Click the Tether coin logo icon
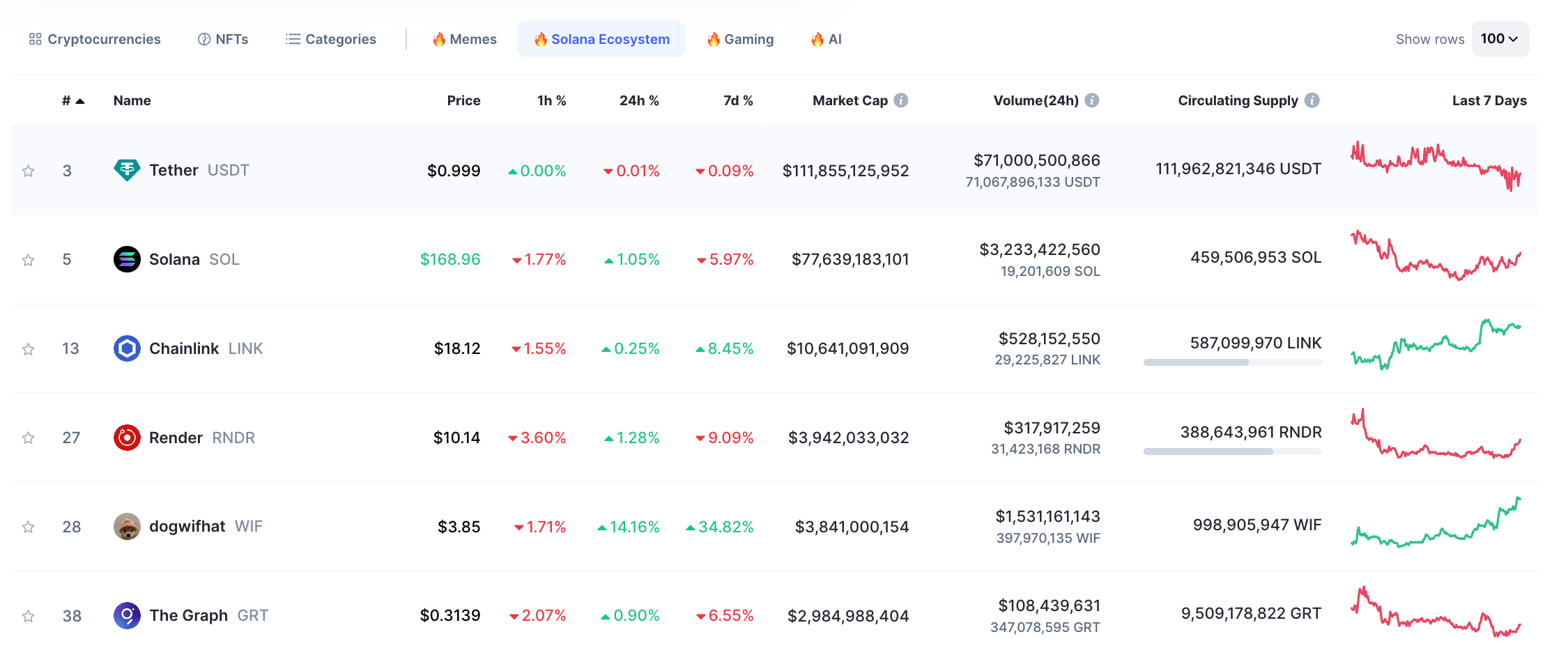The image size is (1568, 655). [127, 170]
